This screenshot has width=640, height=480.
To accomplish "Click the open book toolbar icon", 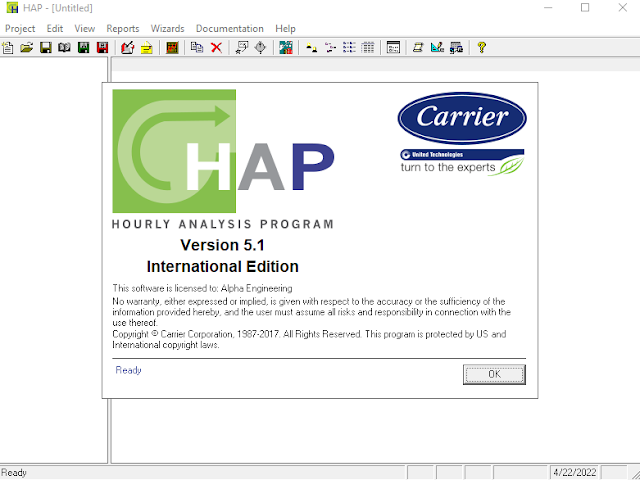I will [x=64, y=48].
